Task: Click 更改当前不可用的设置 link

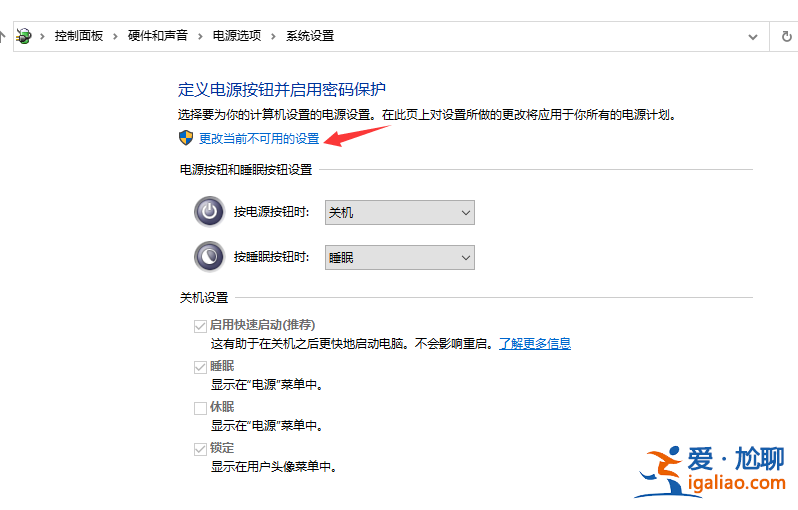Action: click(x=259, y=138)
